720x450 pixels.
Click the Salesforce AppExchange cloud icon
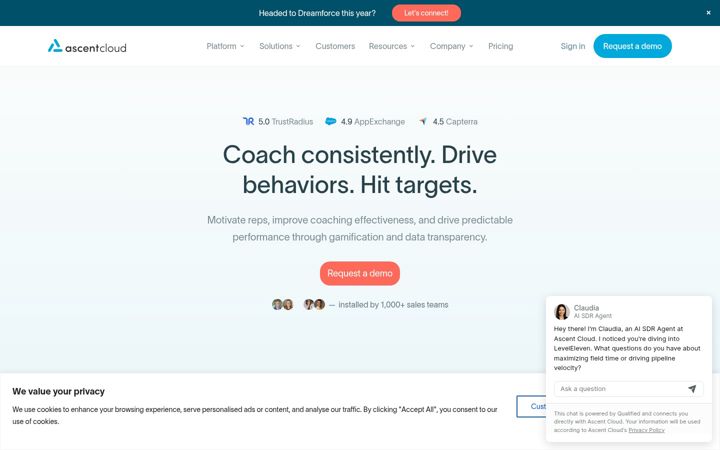point(331,121)
